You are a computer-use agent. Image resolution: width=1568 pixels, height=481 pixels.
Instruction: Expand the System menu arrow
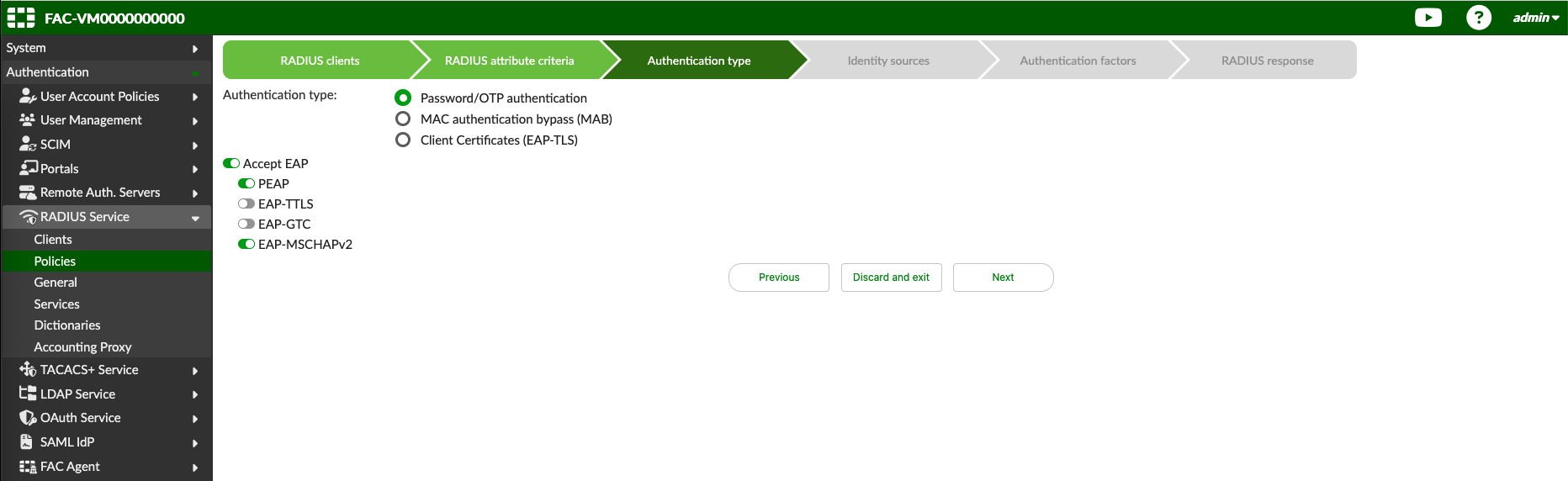tap(195, 49)
